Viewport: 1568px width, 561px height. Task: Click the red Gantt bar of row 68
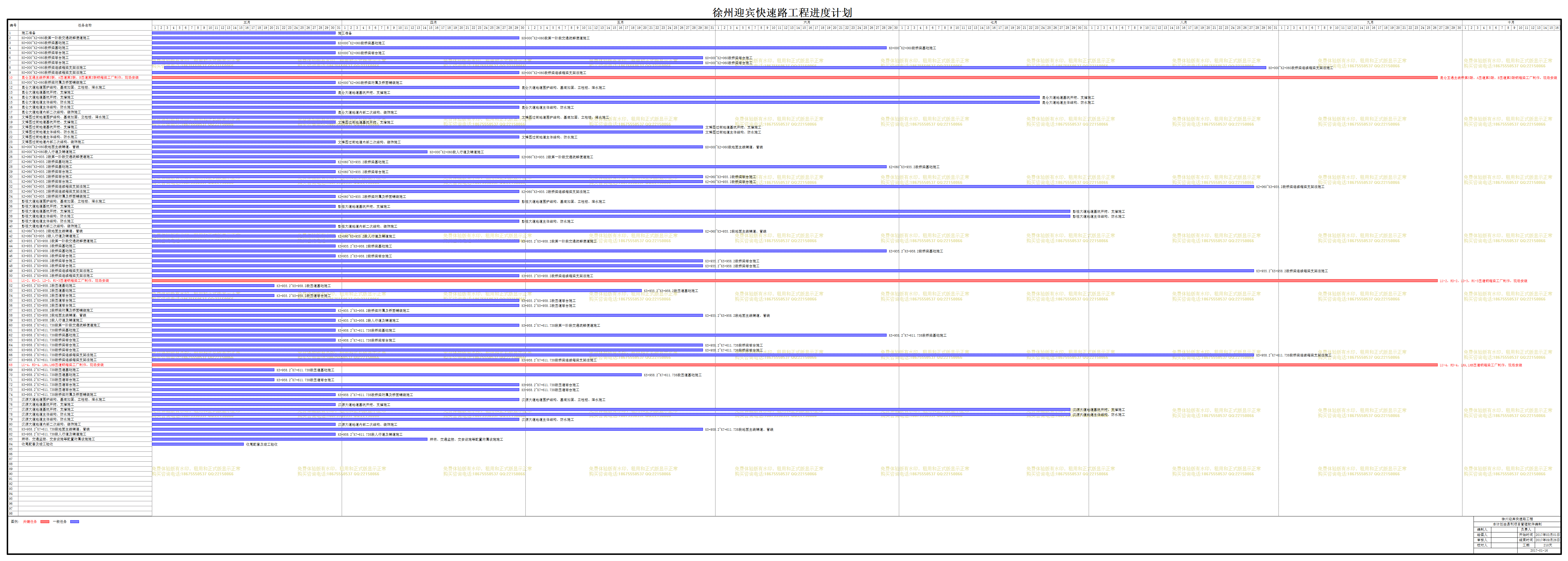[795, 365]
